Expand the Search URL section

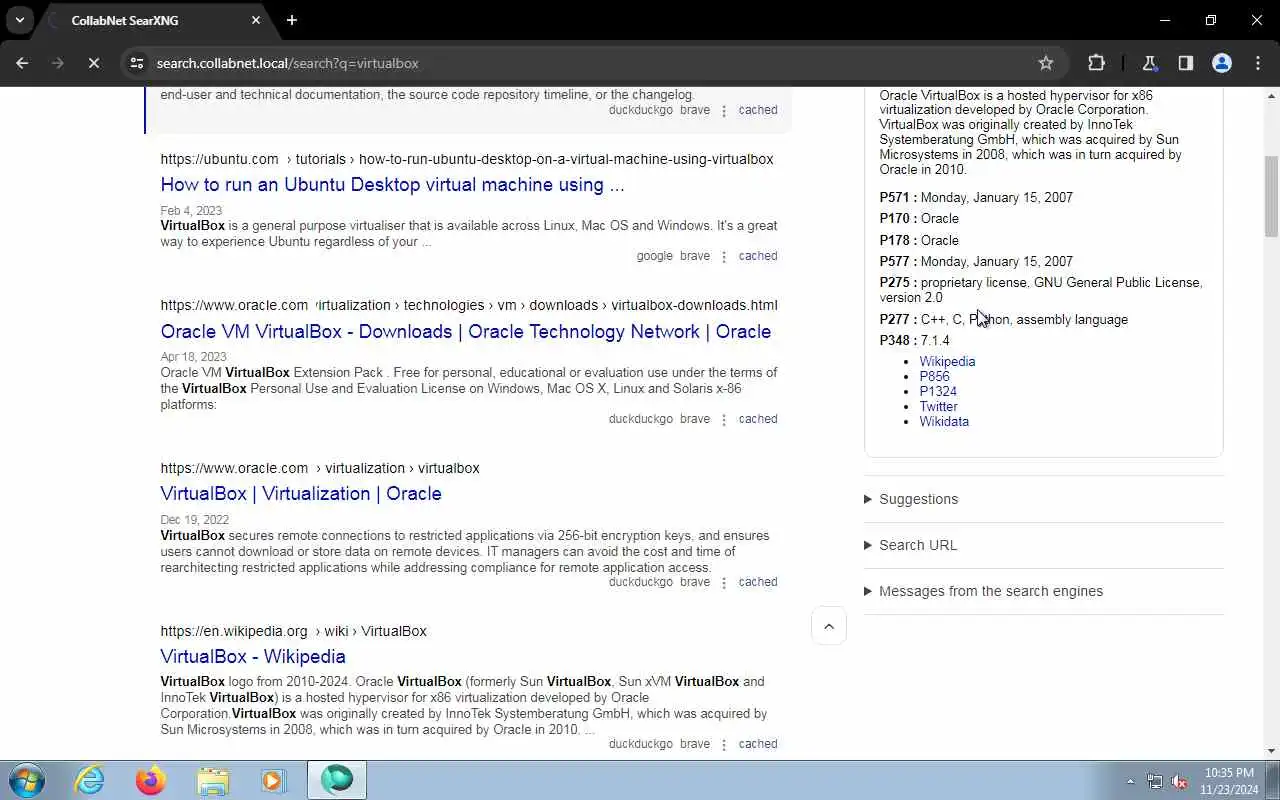tap(1043, 545)
